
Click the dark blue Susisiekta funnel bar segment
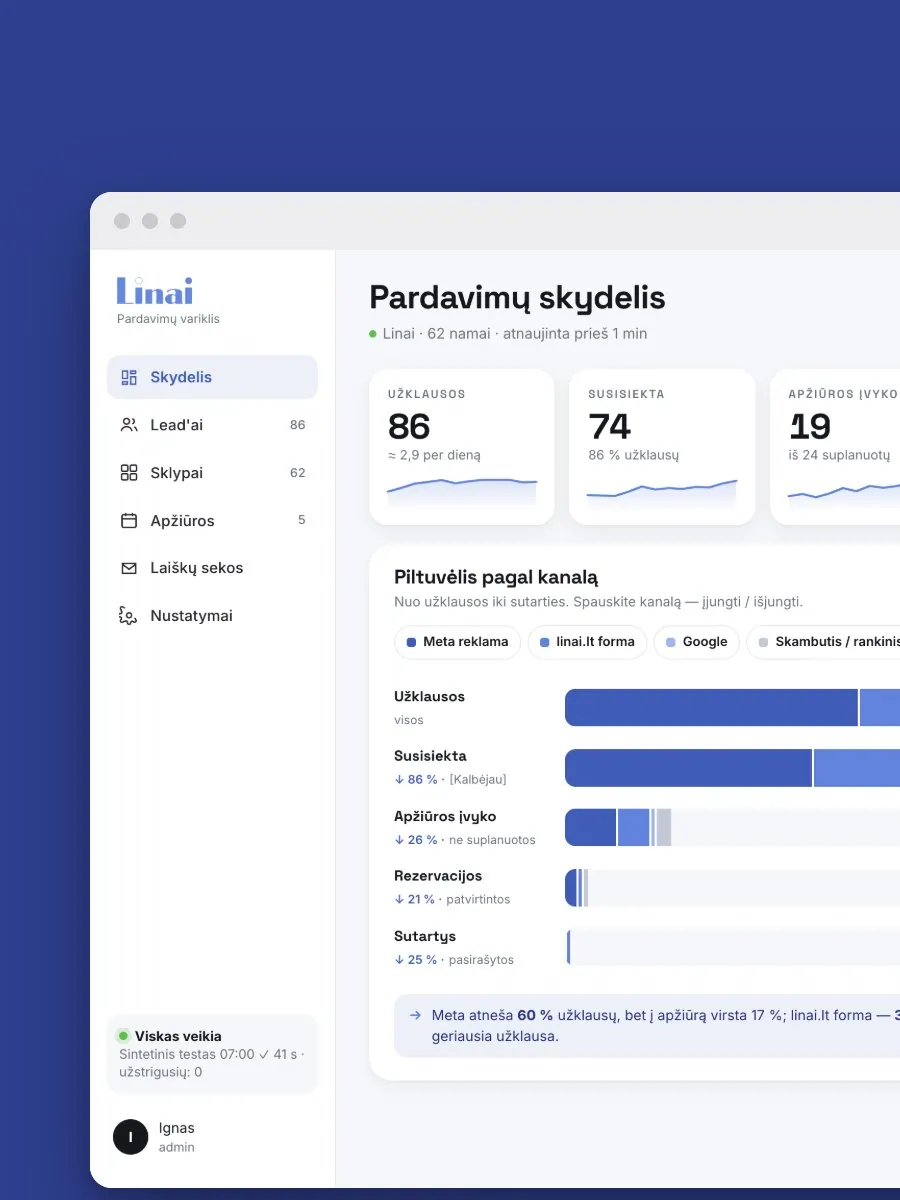[x=688, y=768]
